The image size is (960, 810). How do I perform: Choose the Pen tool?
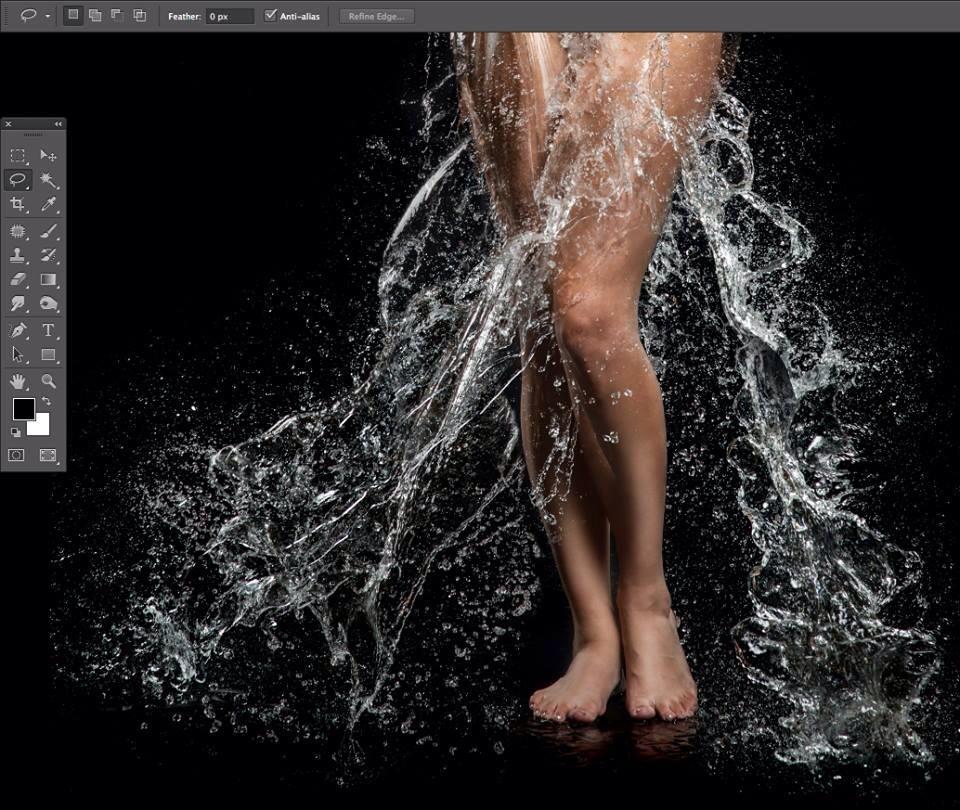(17, 330)
